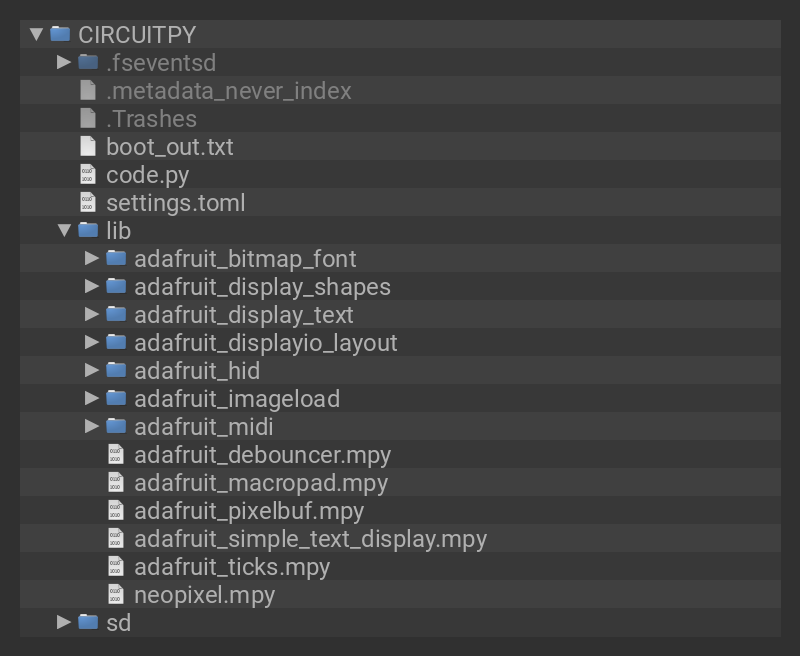Expand the adafruit_hid folder arrow
800x656 pixels.
click(x=92, y=370)
